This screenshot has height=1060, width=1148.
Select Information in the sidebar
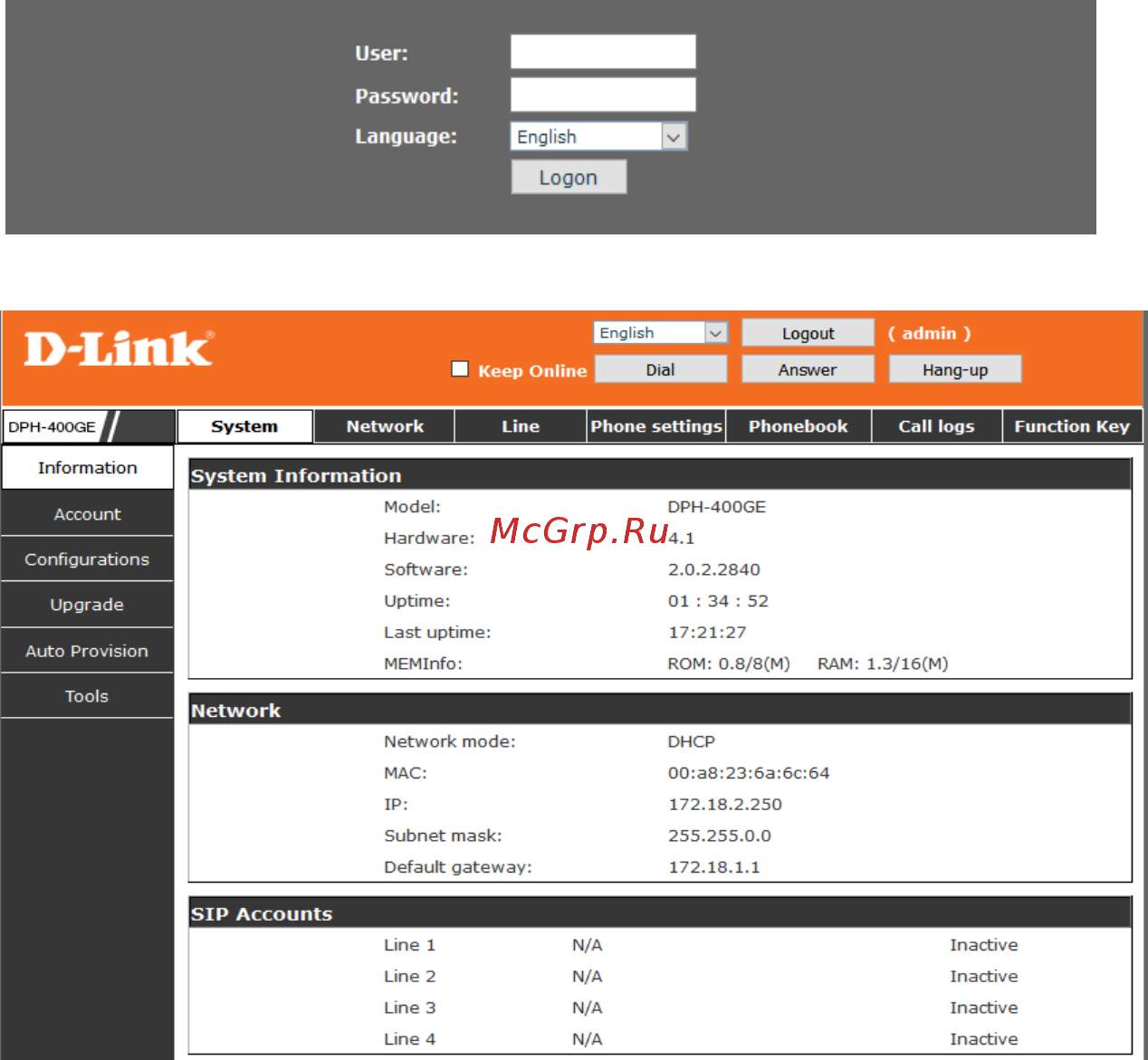tap(87, 468)
